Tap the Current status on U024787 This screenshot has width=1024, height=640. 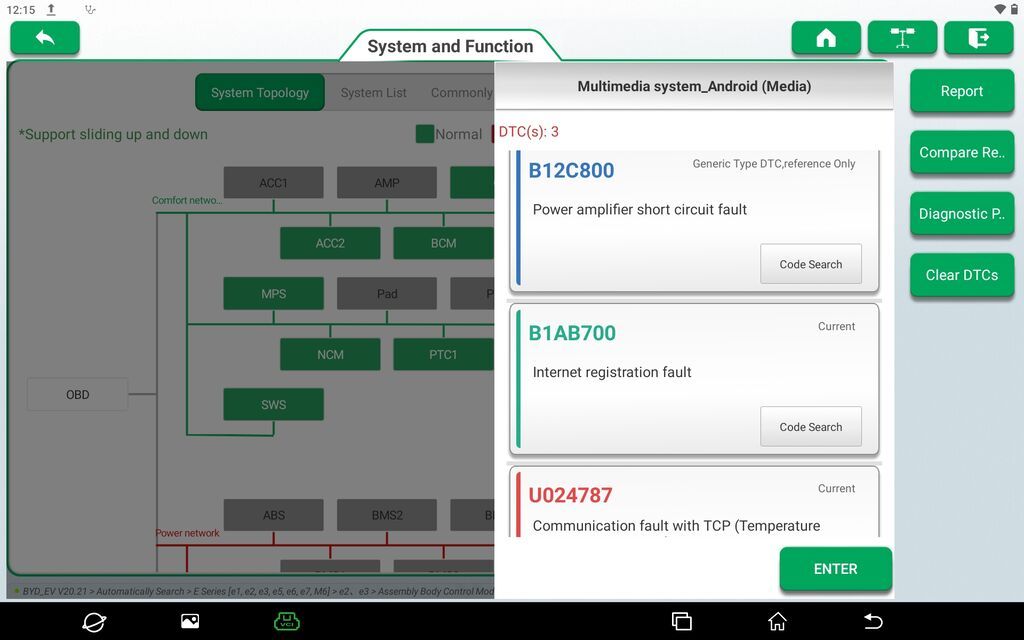836,488
